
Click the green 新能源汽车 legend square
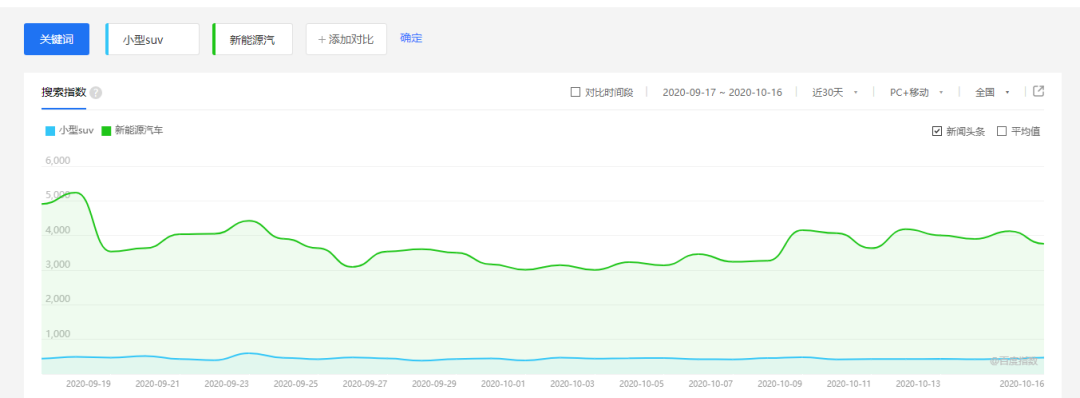tap(106, 131)
